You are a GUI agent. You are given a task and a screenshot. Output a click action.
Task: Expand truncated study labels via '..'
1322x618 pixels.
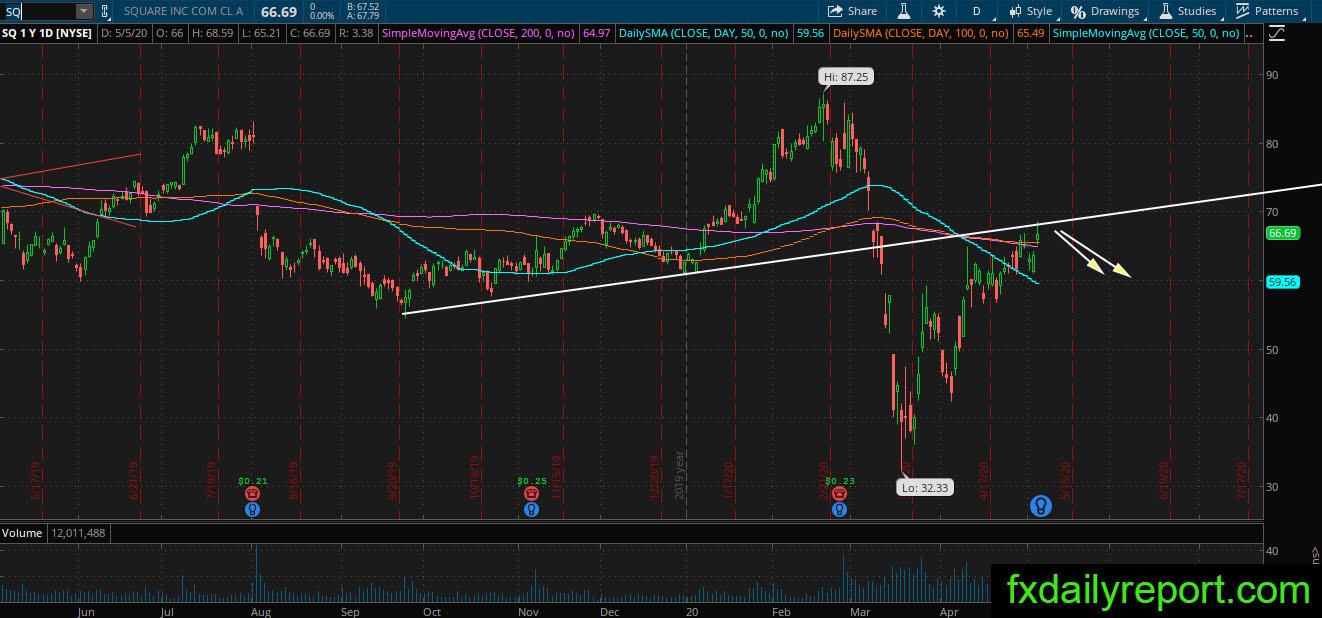(x=1249, y=33)
